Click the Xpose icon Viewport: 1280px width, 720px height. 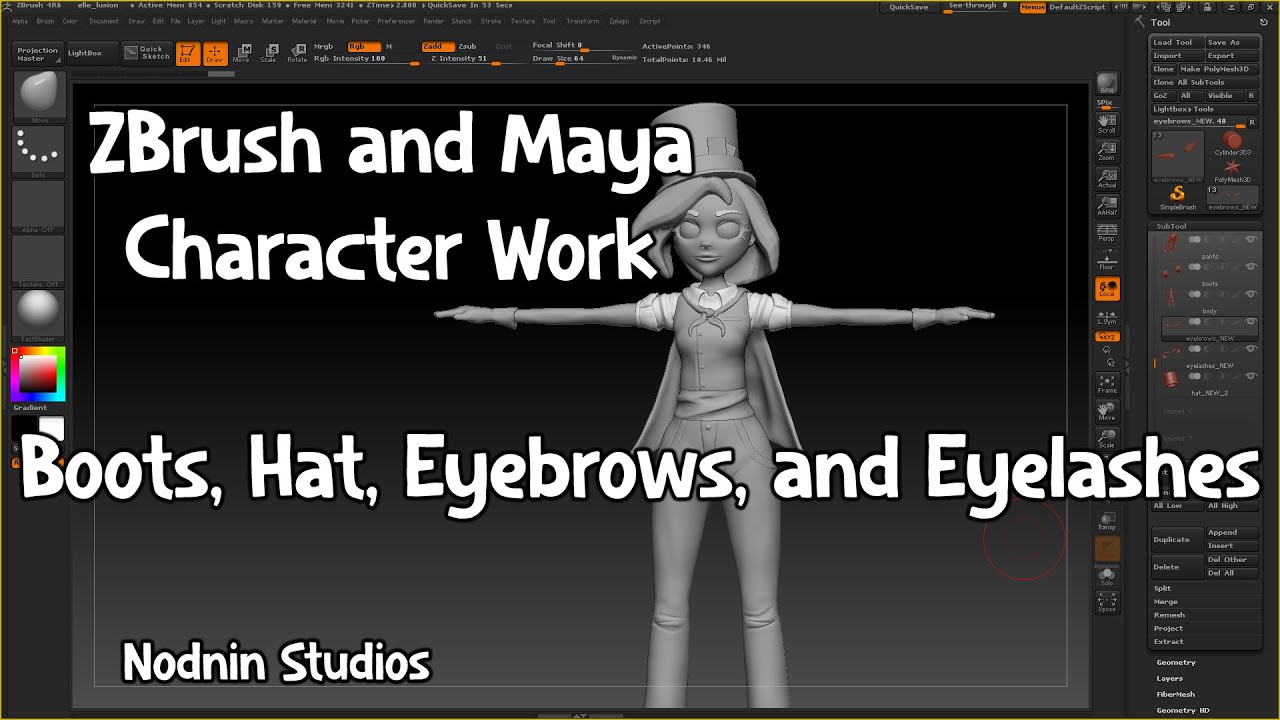pos(1107,601)
